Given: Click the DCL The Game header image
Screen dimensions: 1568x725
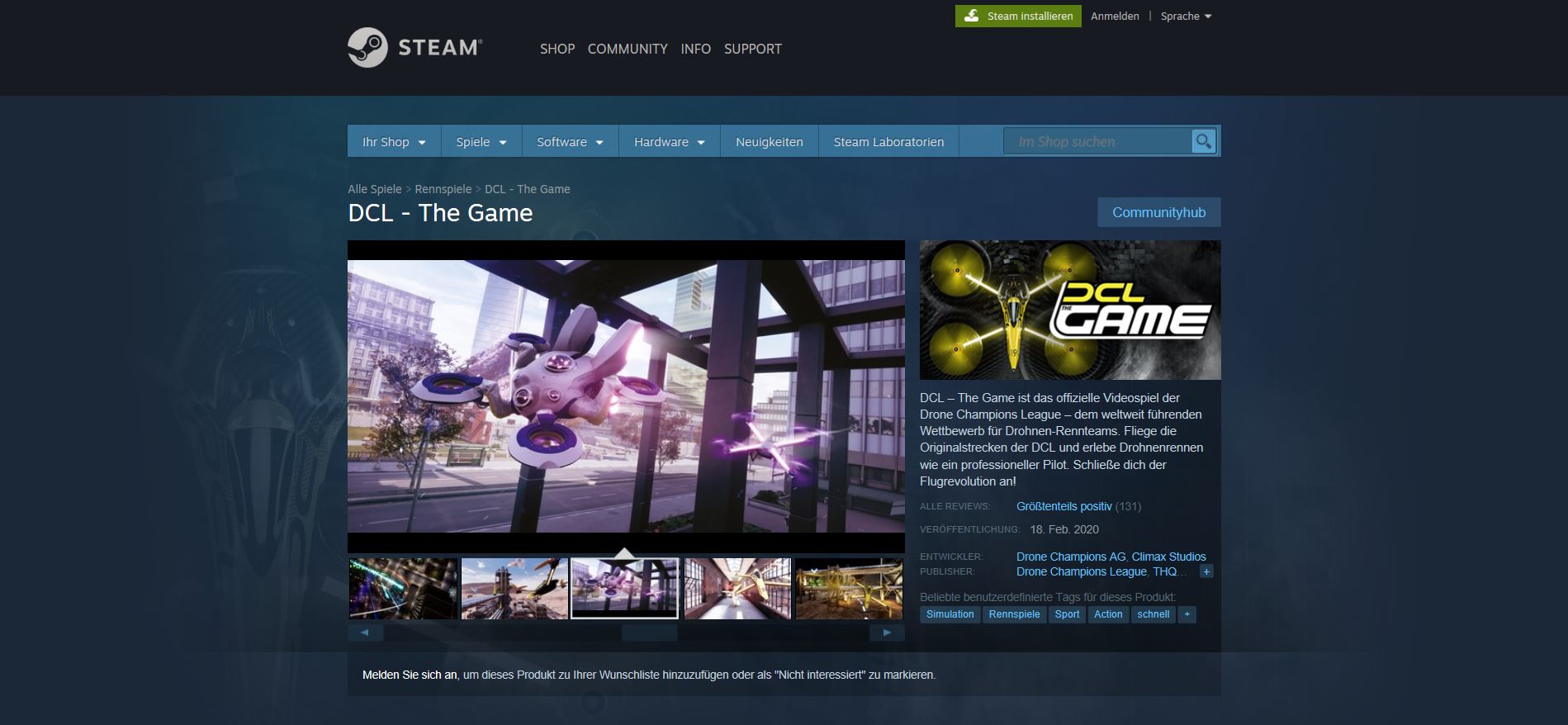Looking at the screenshot, I should (x=1070, y=310).
